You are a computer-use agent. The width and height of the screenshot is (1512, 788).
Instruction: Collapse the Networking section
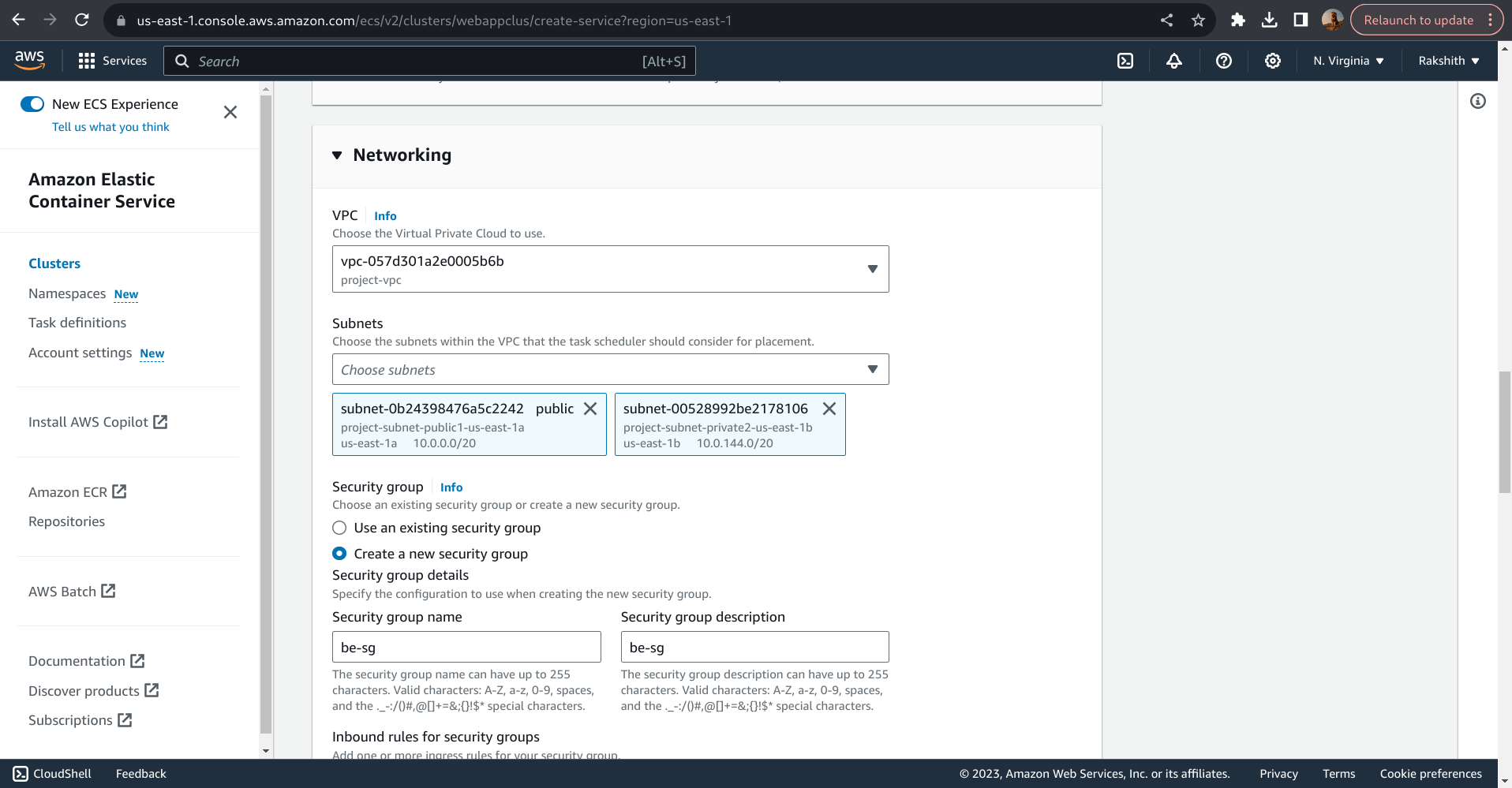338,155
